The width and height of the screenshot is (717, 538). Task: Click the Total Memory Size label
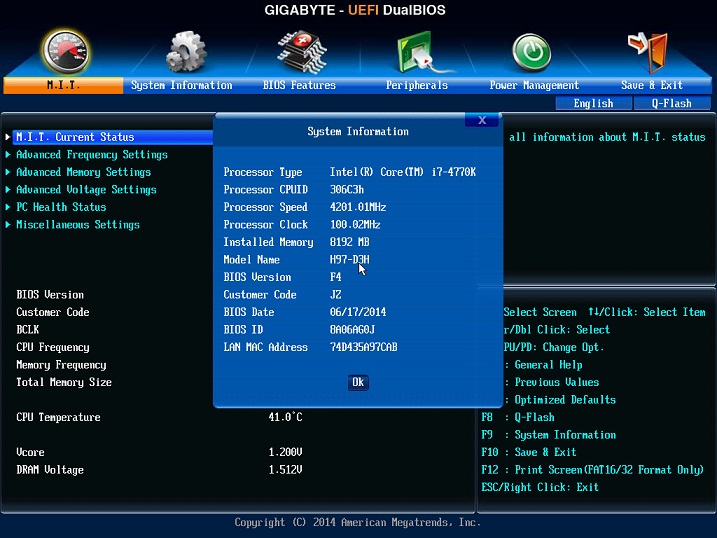click(x=64, y=382)
